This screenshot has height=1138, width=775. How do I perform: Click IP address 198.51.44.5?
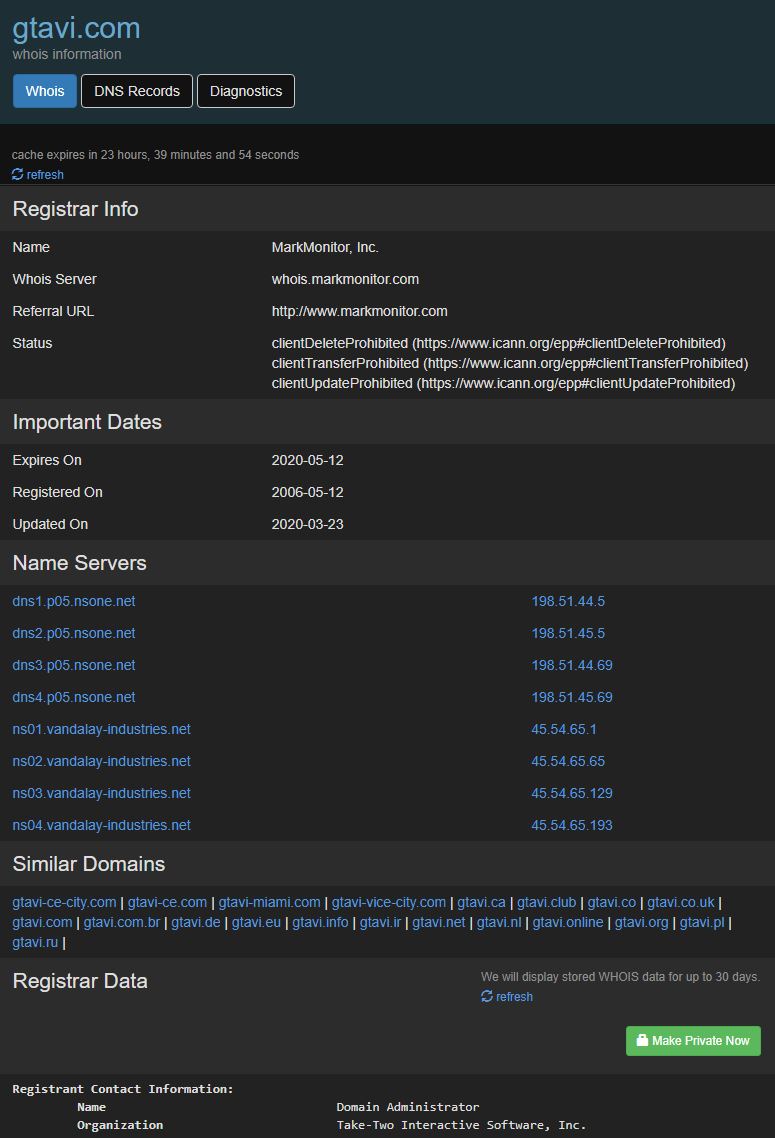568,601
